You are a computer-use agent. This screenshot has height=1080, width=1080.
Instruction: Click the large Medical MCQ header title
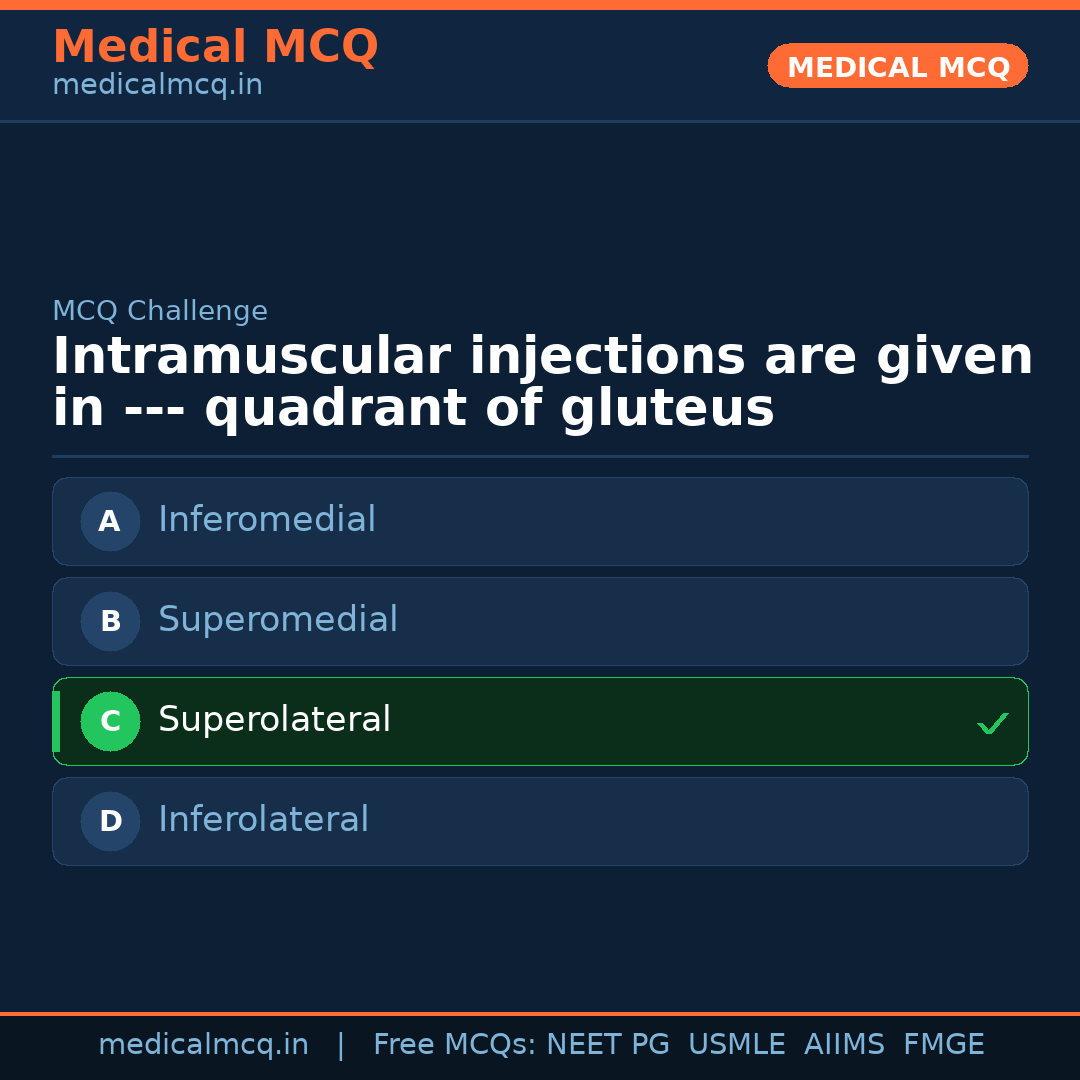click(215, 47)
